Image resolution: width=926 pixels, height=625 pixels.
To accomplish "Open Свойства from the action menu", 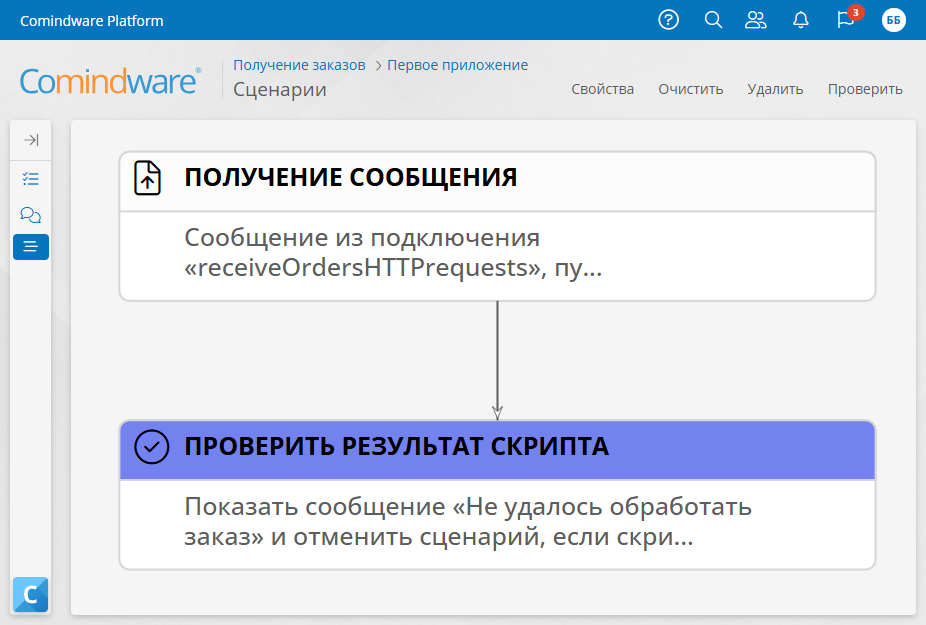I will click(x=602, y=89).
